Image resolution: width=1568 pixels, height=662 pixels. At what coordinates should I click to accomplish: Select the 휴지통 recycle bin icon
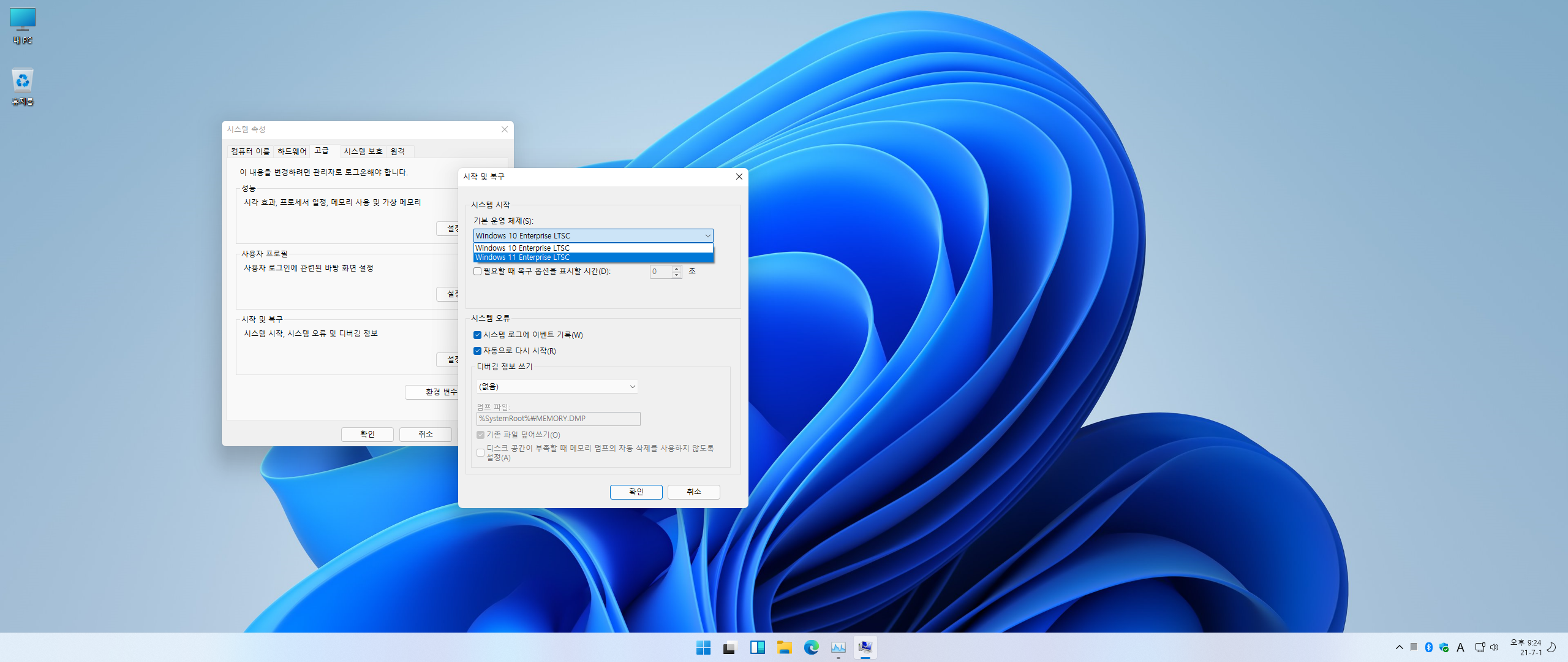point(23,86)
